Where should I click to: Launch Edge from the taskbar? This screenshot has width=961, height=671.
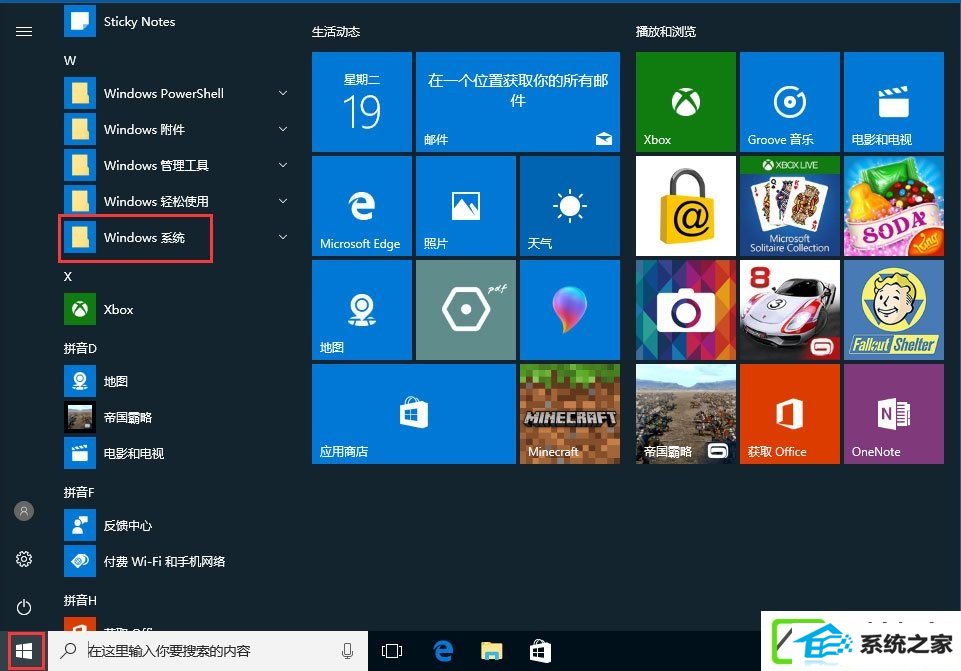click(x=443, y=651)
